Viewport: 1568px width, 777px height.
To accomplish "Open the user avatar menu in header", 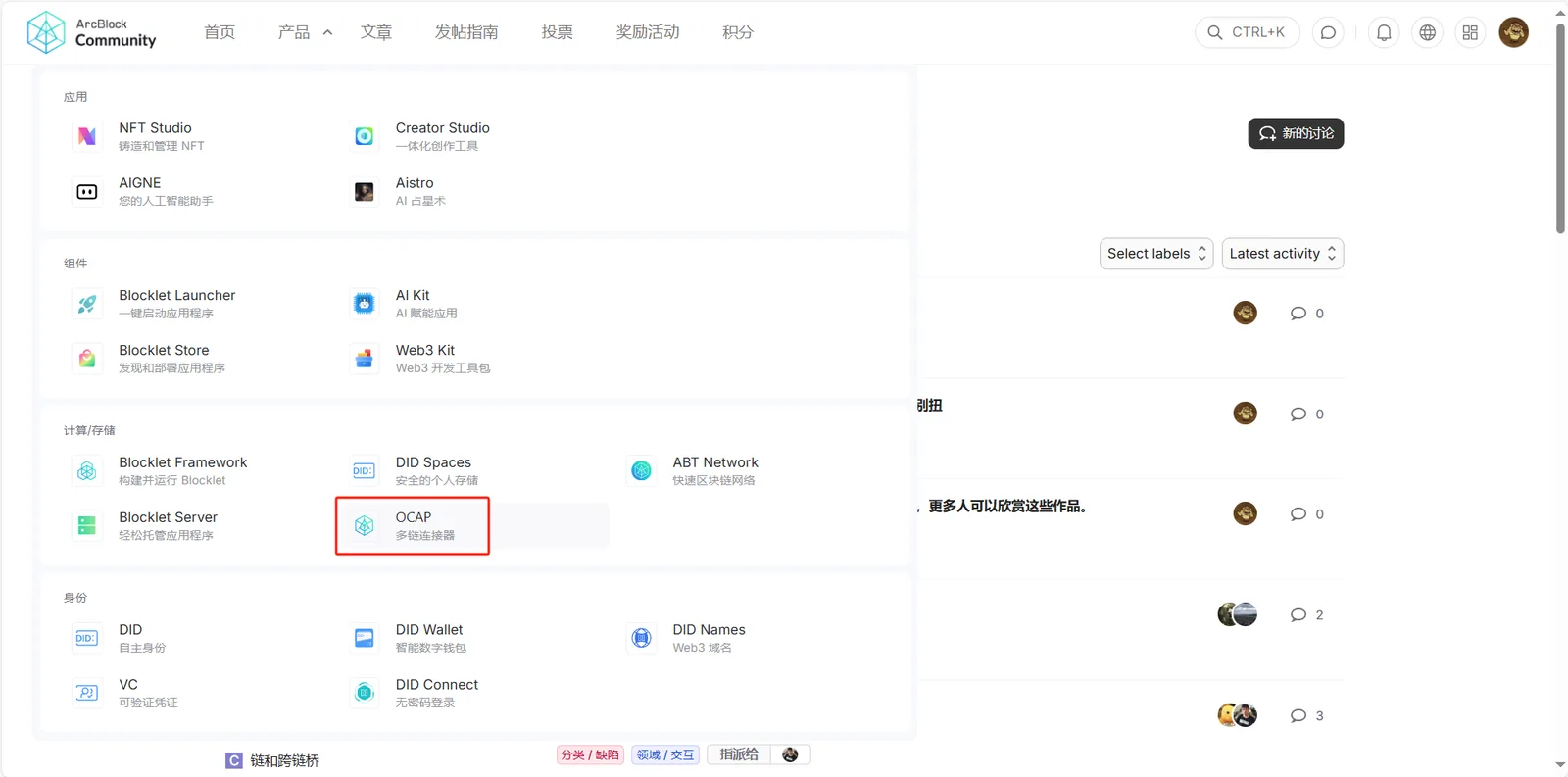I will [x=1513, y=32].
